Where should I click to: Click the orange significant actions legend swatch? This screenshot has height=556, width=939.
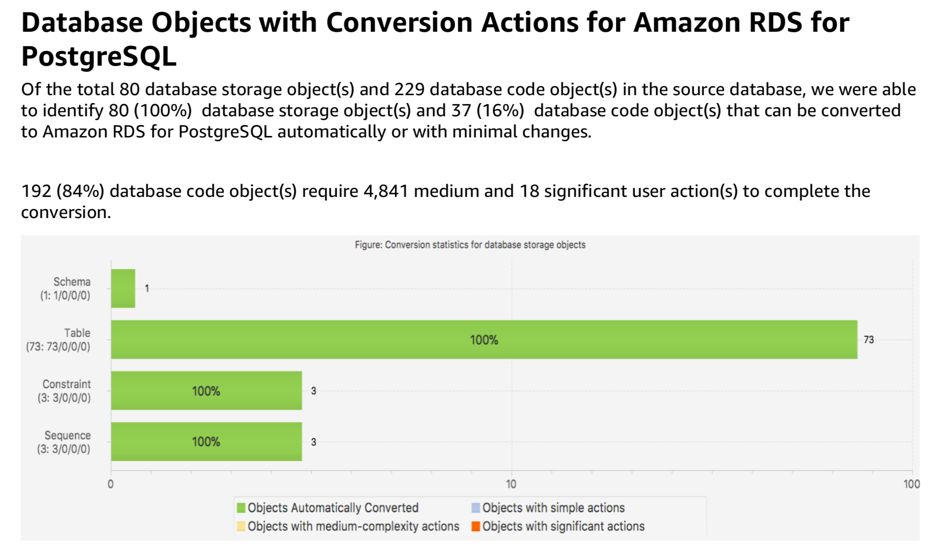(x=476, y=526)
